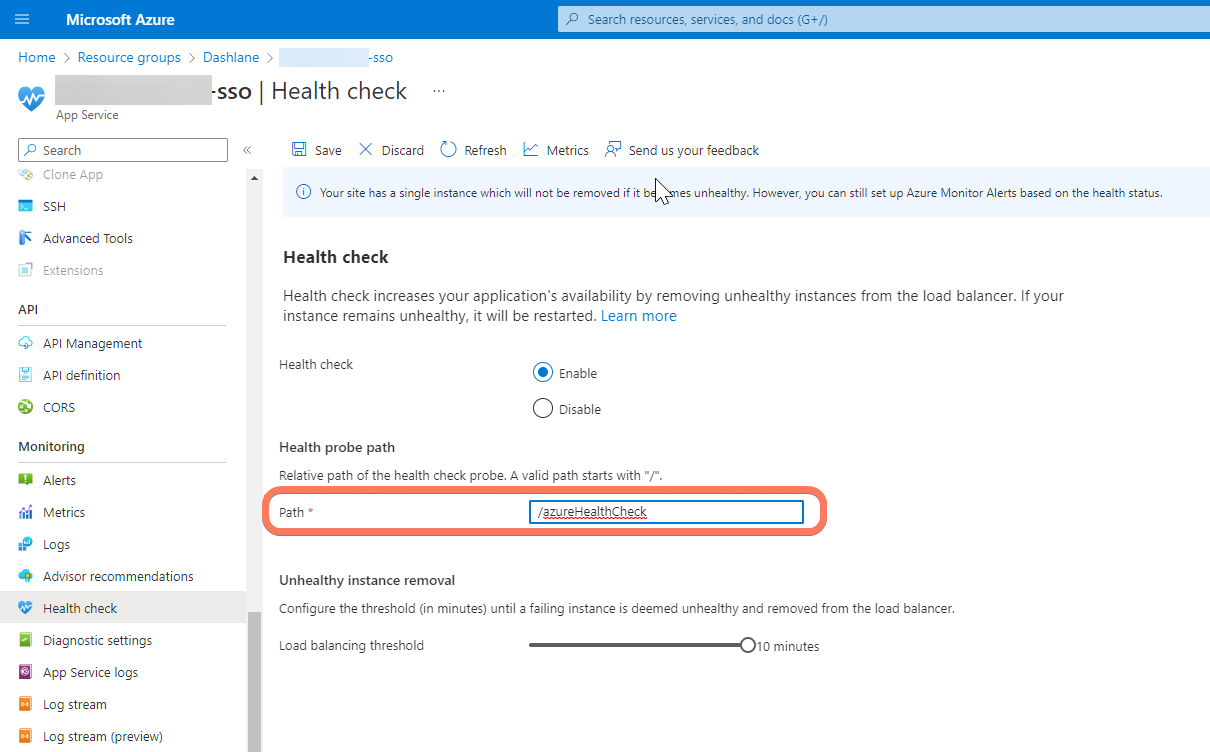
Task: Click the Save disk icon
Action: click(x=299, y=149)
